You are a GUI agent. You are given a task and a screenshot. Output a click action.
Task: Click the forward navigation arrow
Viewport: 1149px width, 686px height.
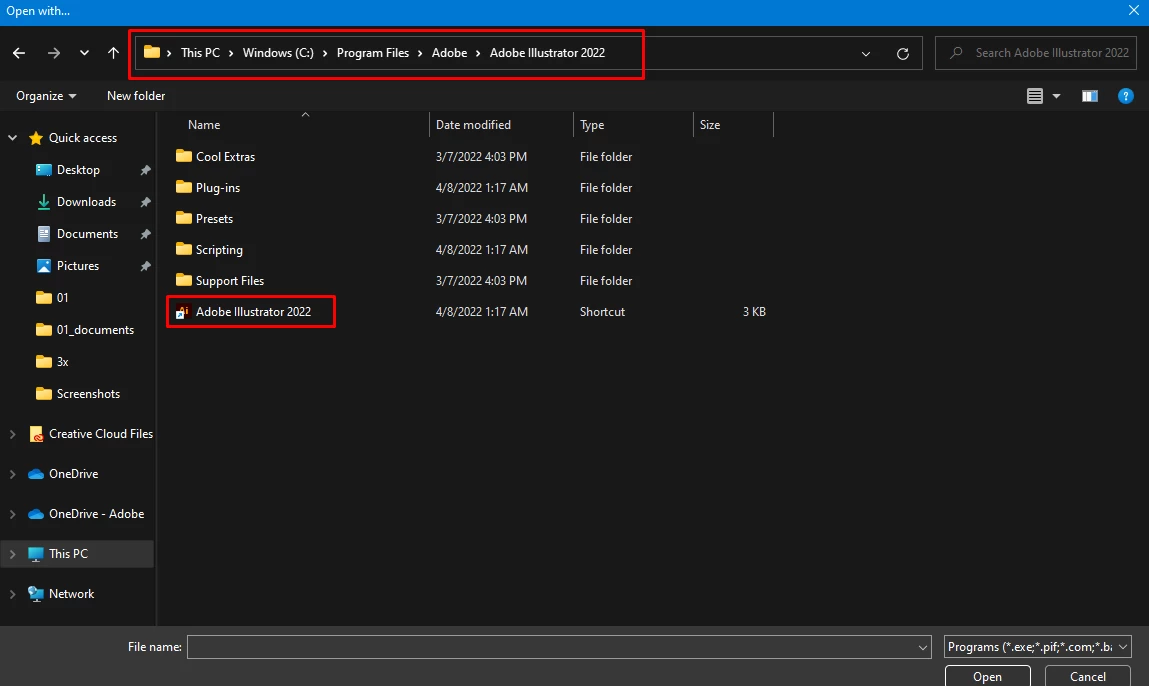[53, 53]
